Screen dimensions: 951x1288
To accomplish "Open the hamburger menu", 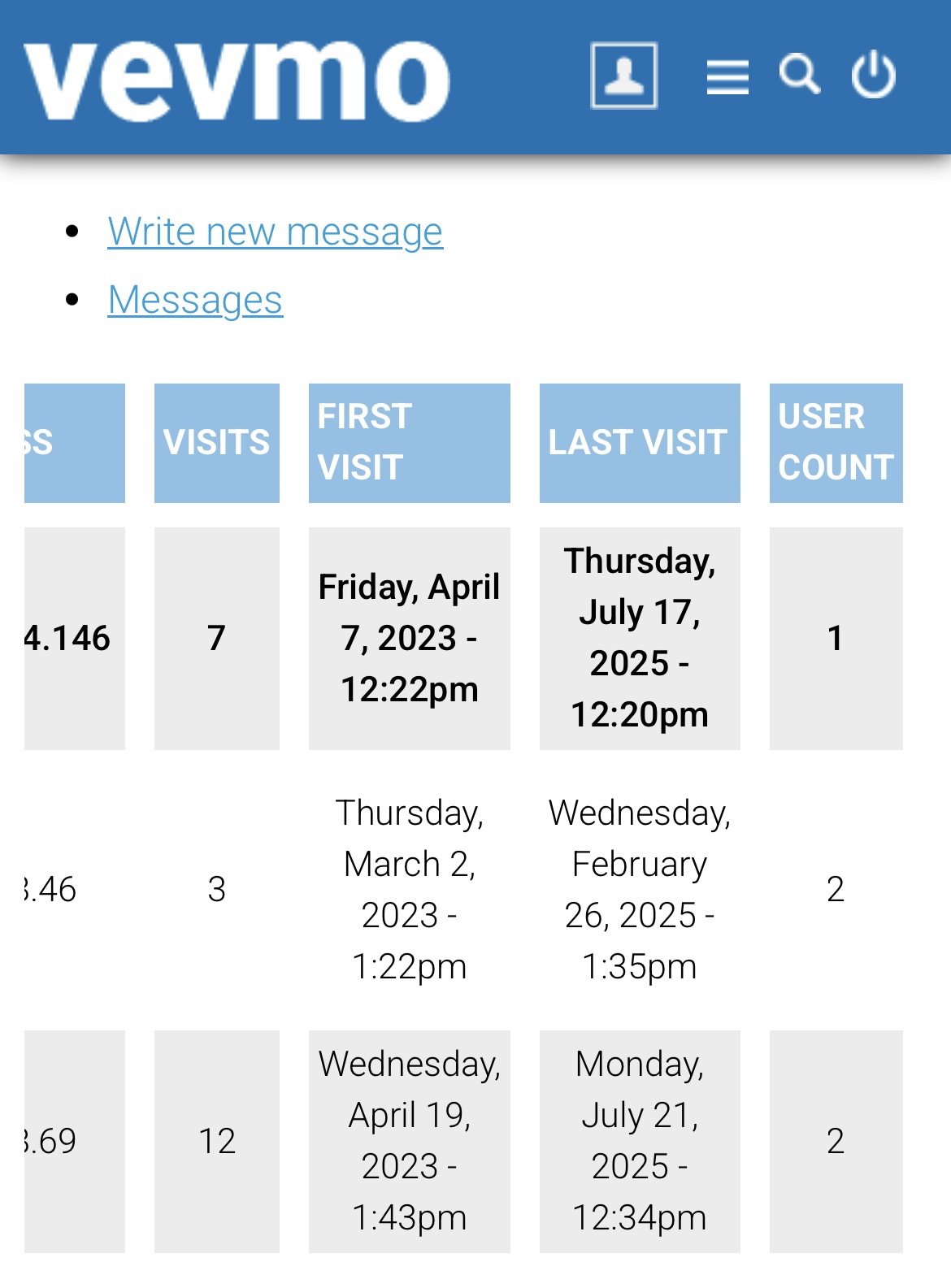I will [727, 77].
